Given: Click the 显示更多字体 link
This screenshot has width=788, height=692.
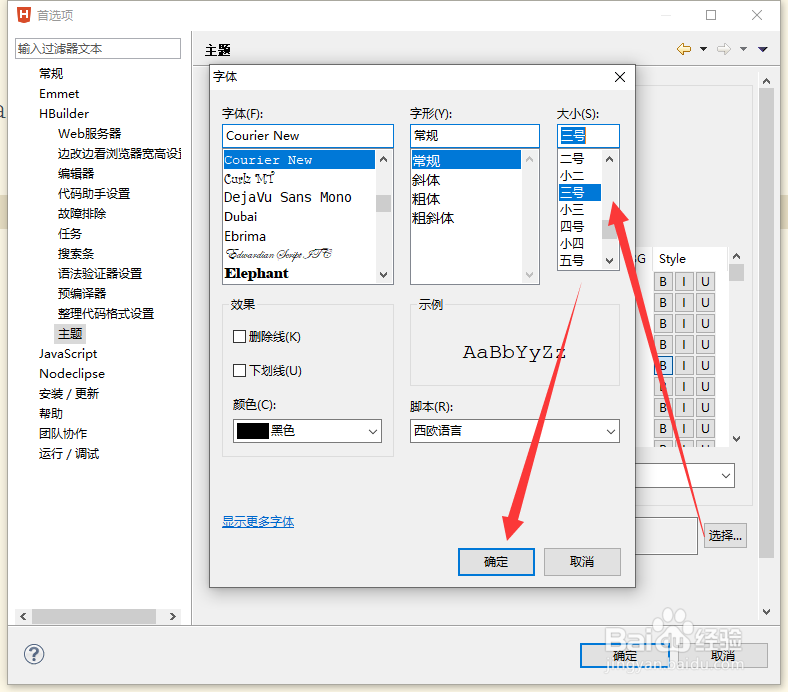Looking at the screenshot, I should [x=258, y=522].
